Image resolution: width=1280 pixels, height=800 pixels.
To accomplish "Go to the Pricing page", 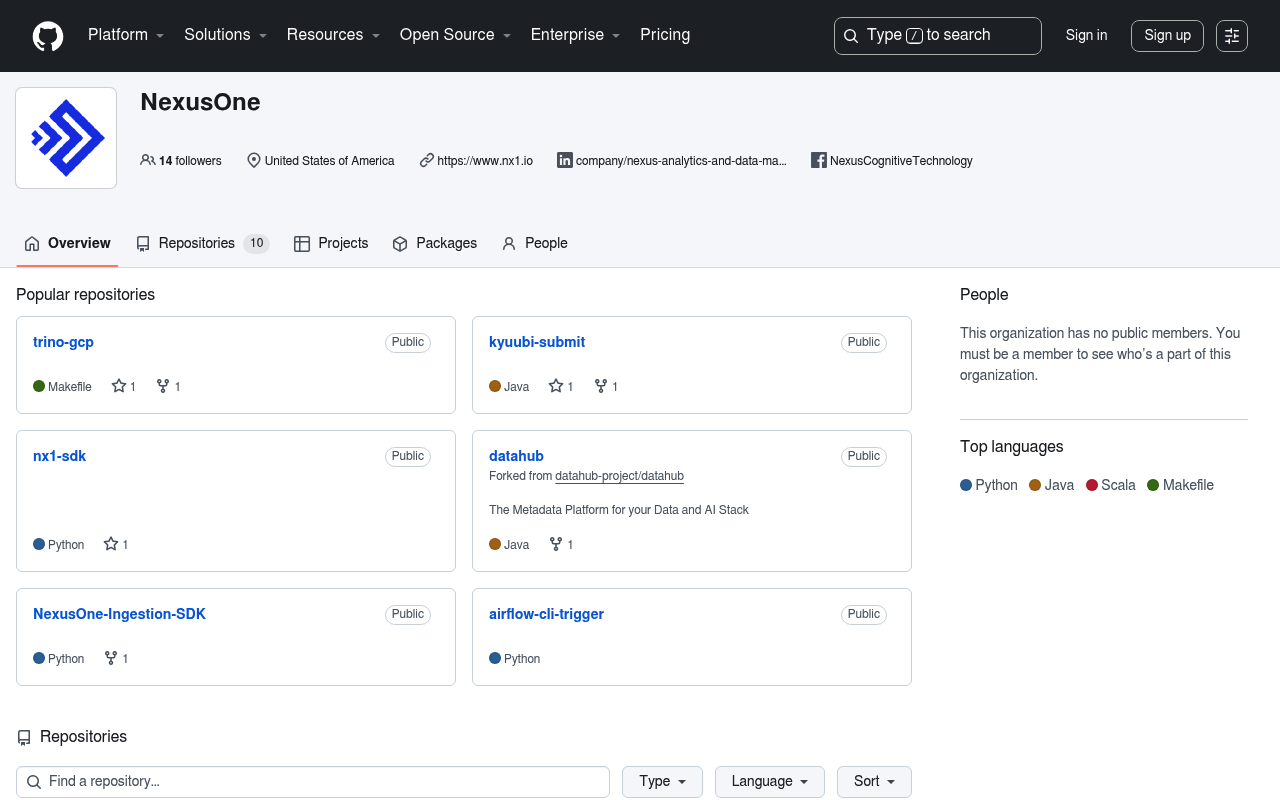I will point(665,35).
